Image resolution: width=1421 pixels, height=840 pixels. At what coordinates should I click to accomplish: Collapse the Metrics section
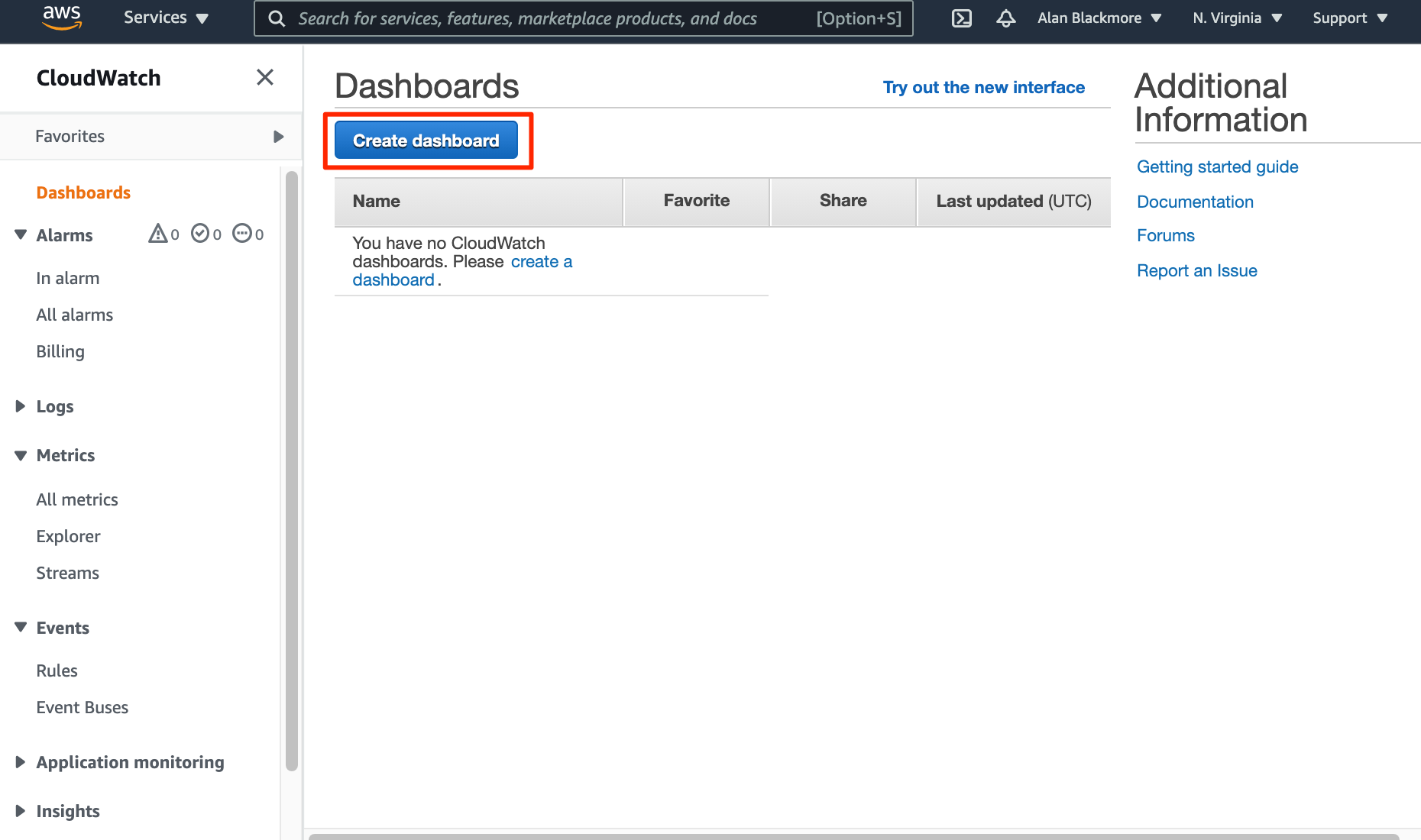click(20, 455)
